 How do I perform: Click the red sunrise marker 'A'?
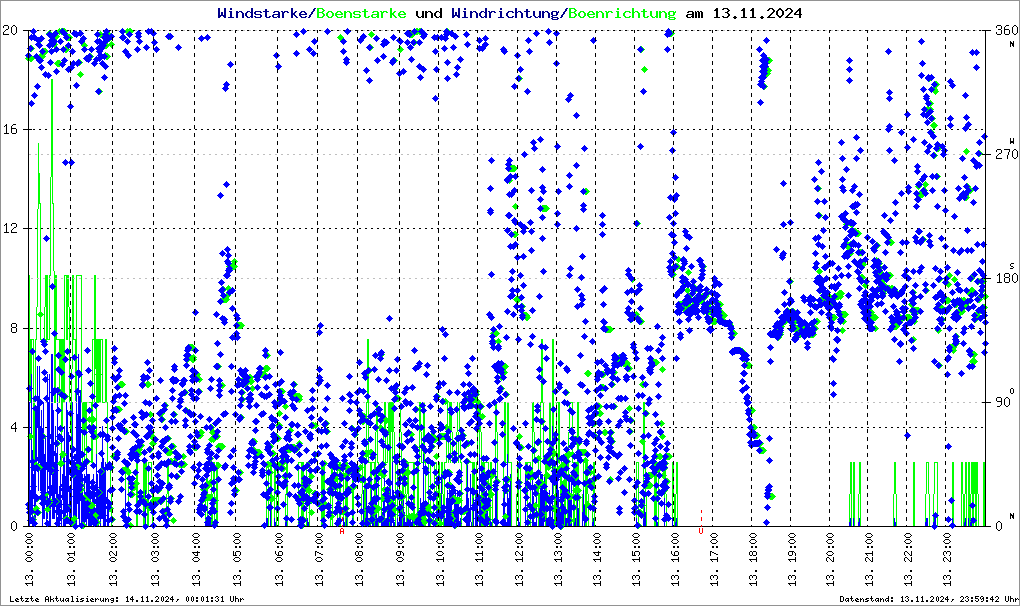pos(342,531)
